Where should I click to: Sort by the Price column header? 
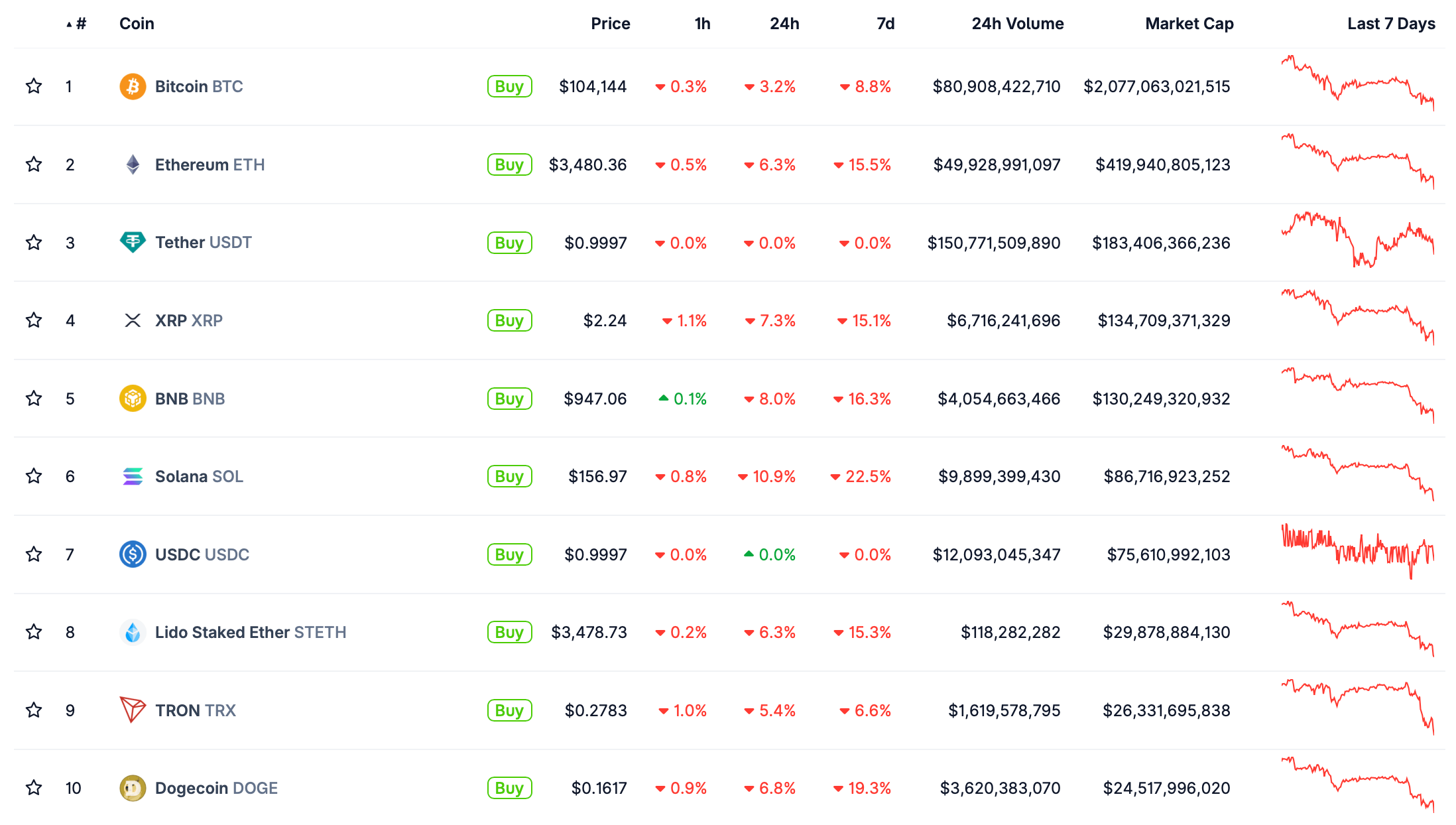(610, 24)
